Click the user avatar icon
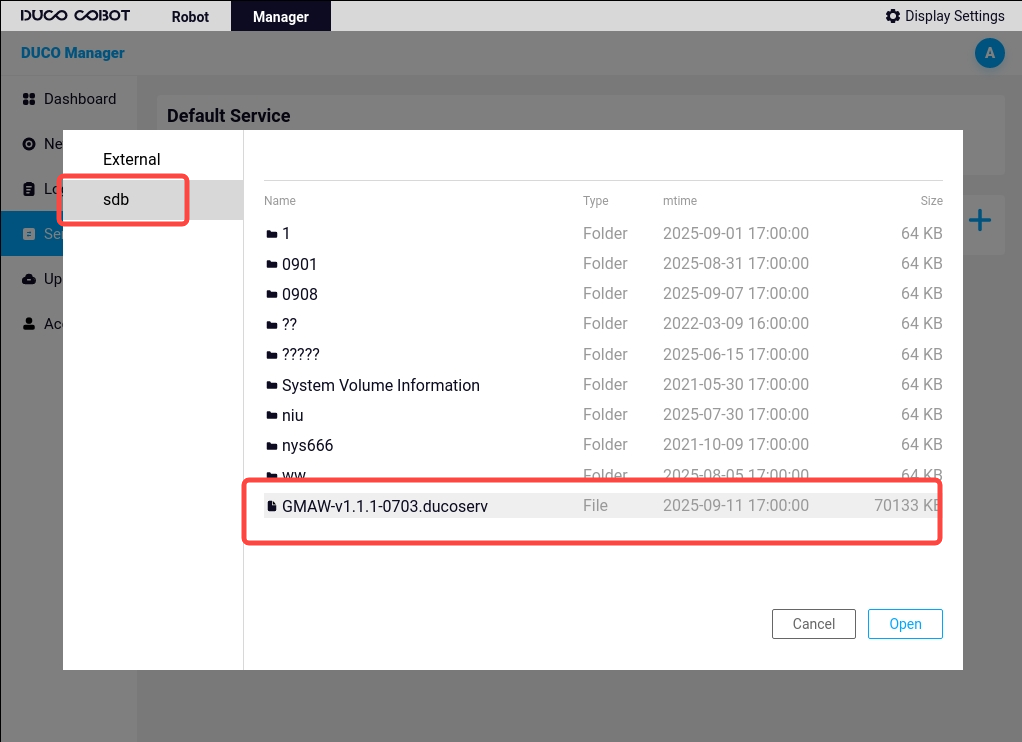The width and height of the screenshot is (1022, 742). pos(989,54)
